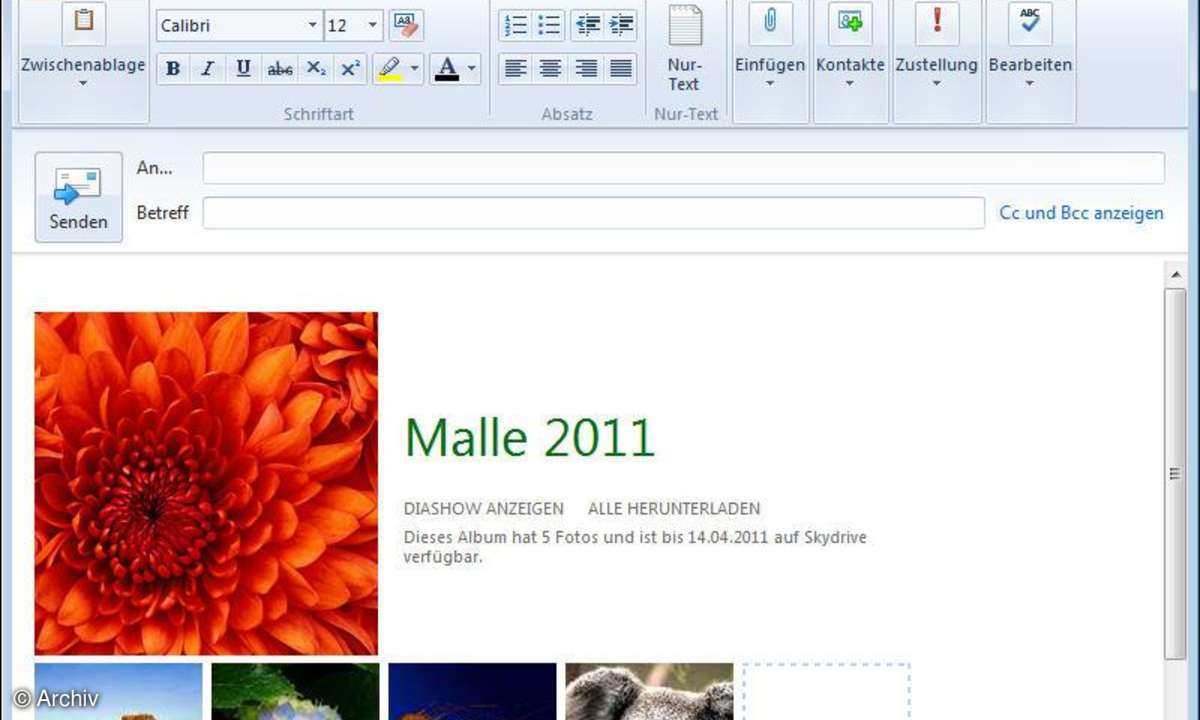Toggle italic formatting

(x=208, y=68)
